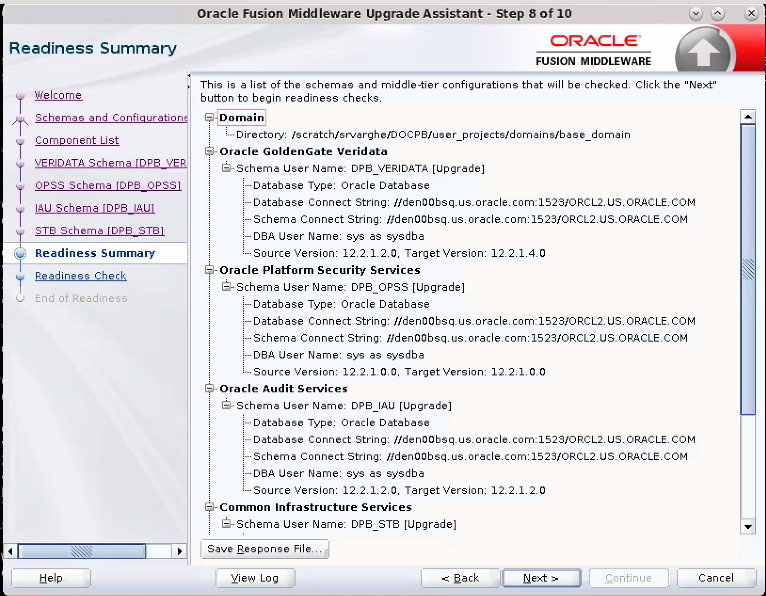Viewport: 766px width, 596px height.
Task: Select OPSS Source Version 12.2.1.0.0 row
Action: pyautogui.click(x=399, y=372)
